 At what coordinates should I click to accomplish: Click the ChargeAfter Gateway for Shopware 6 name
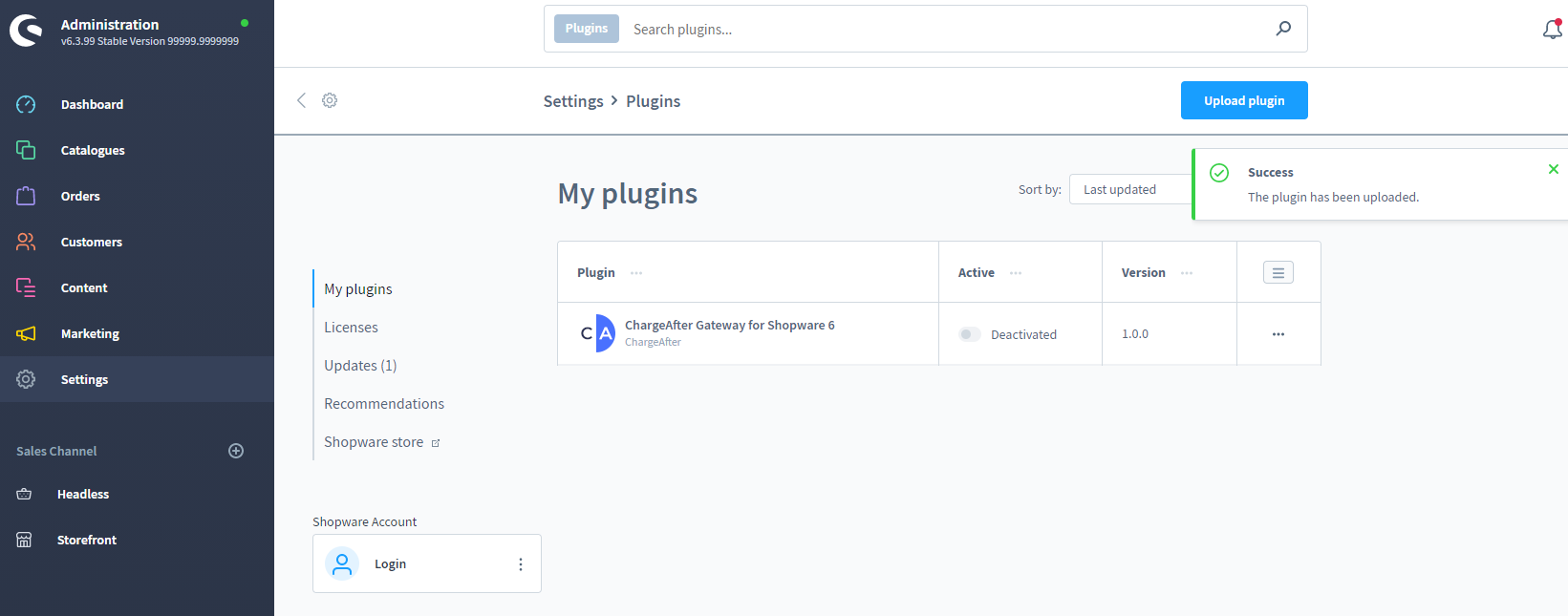click(x=730, y=326)
